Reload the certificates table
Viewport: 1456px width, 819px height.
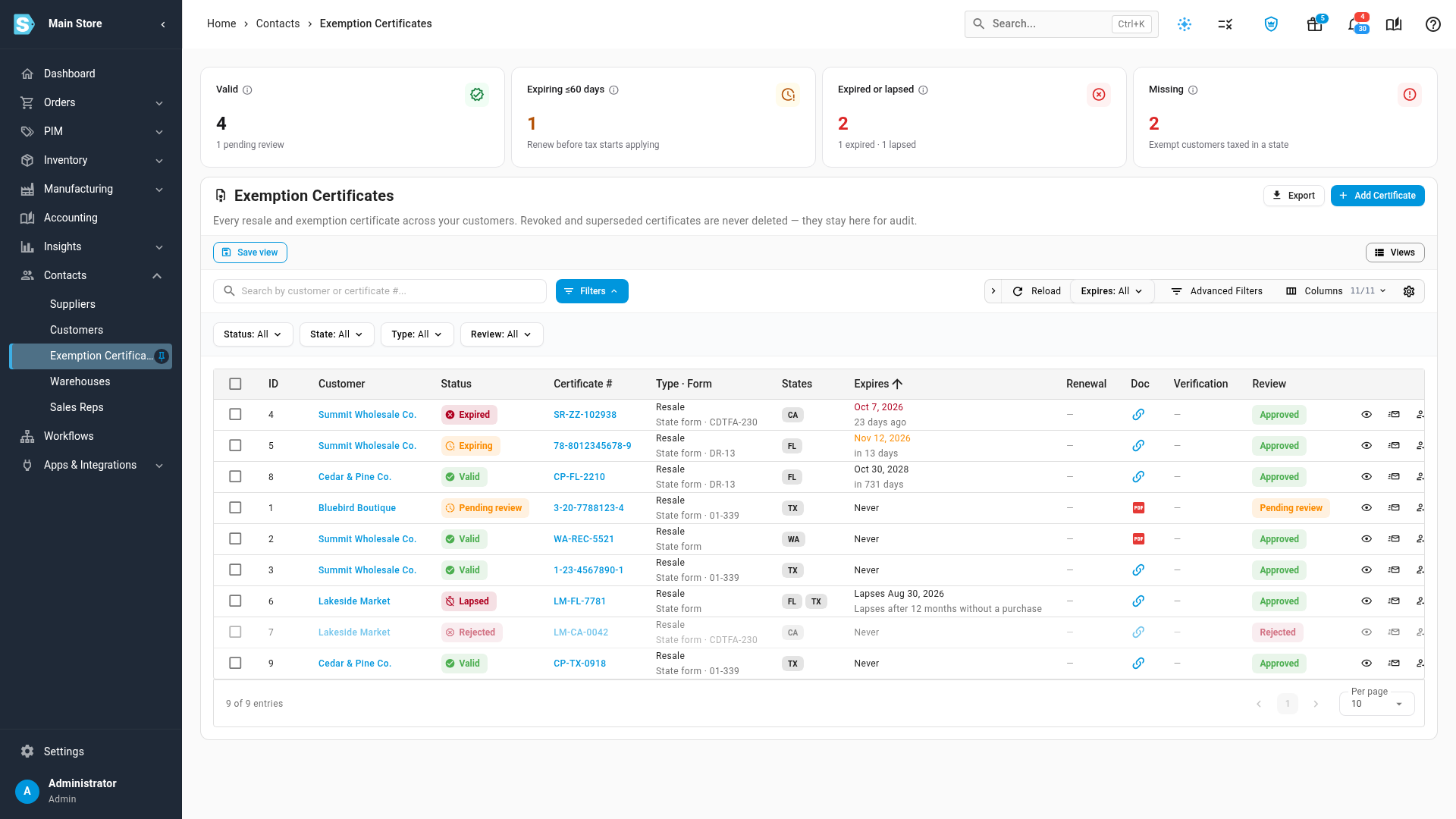[1037, 291]
